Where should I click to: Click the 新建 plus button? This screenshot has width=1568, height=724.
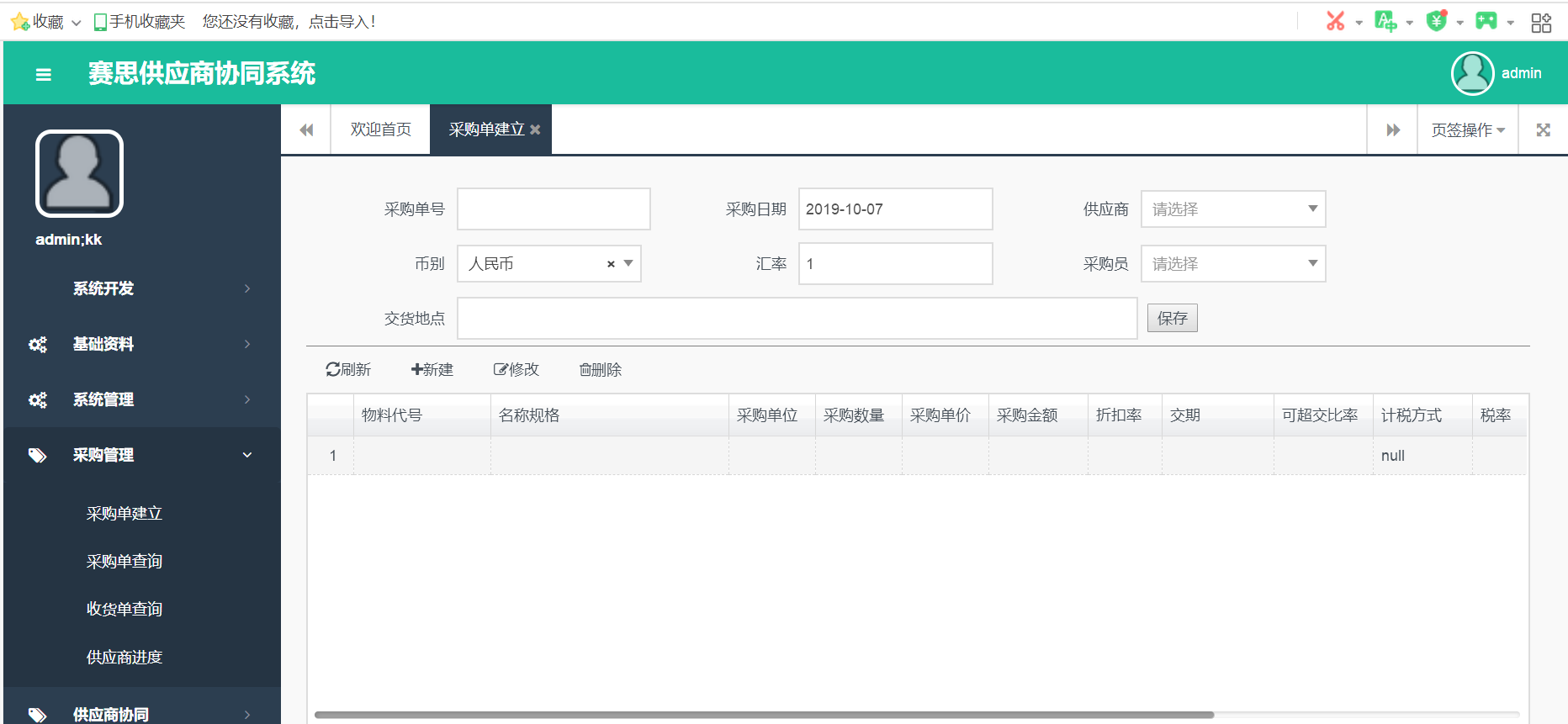432,369
